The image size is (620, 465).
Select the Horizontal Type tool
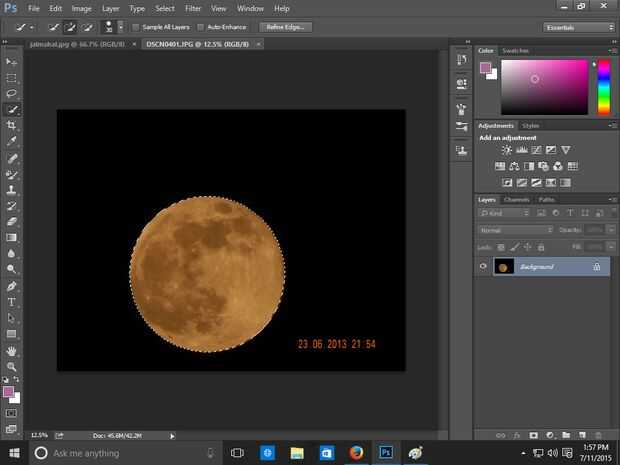[12, 301]
